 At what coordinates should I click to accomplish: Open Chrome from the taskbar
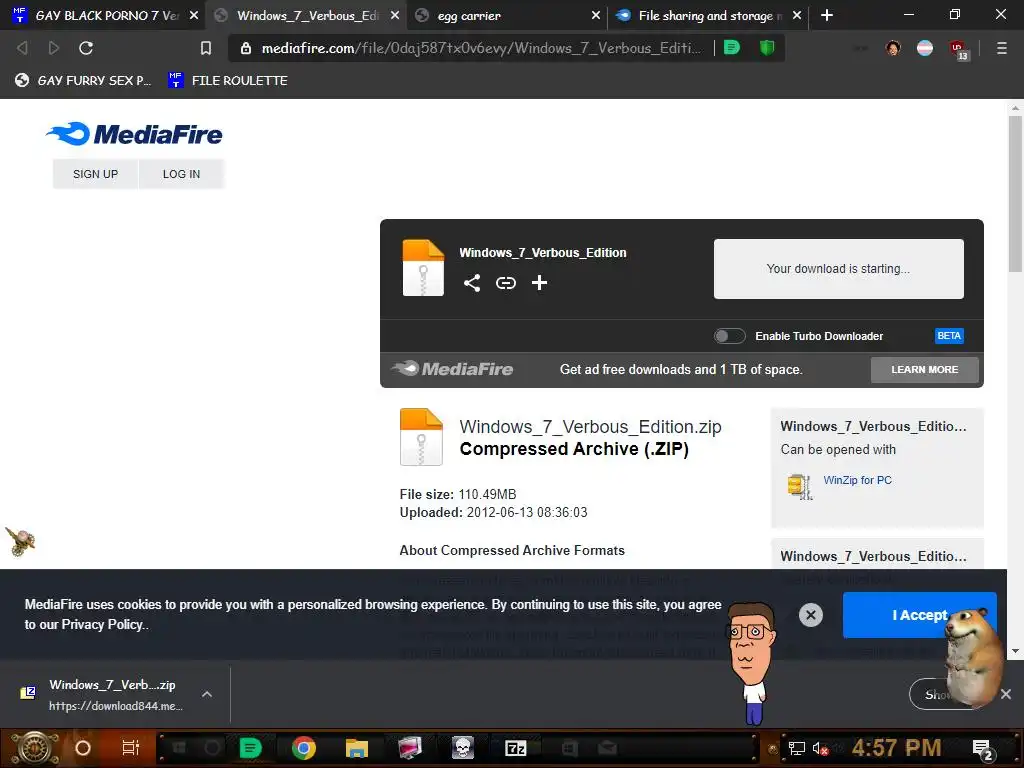click(x=304, y=748)
